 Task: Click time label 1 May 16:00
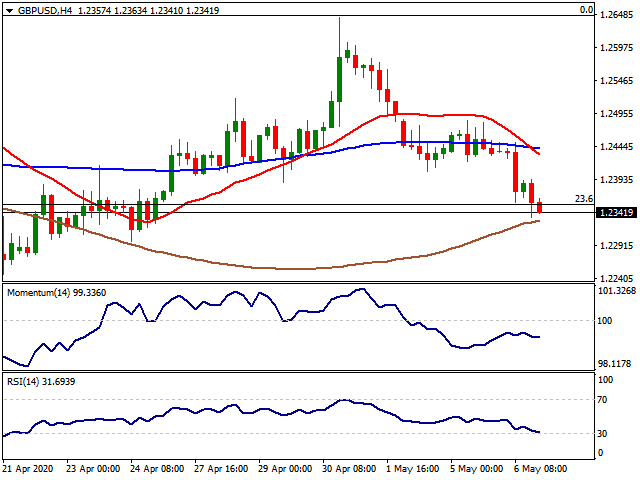click(413, 469)
